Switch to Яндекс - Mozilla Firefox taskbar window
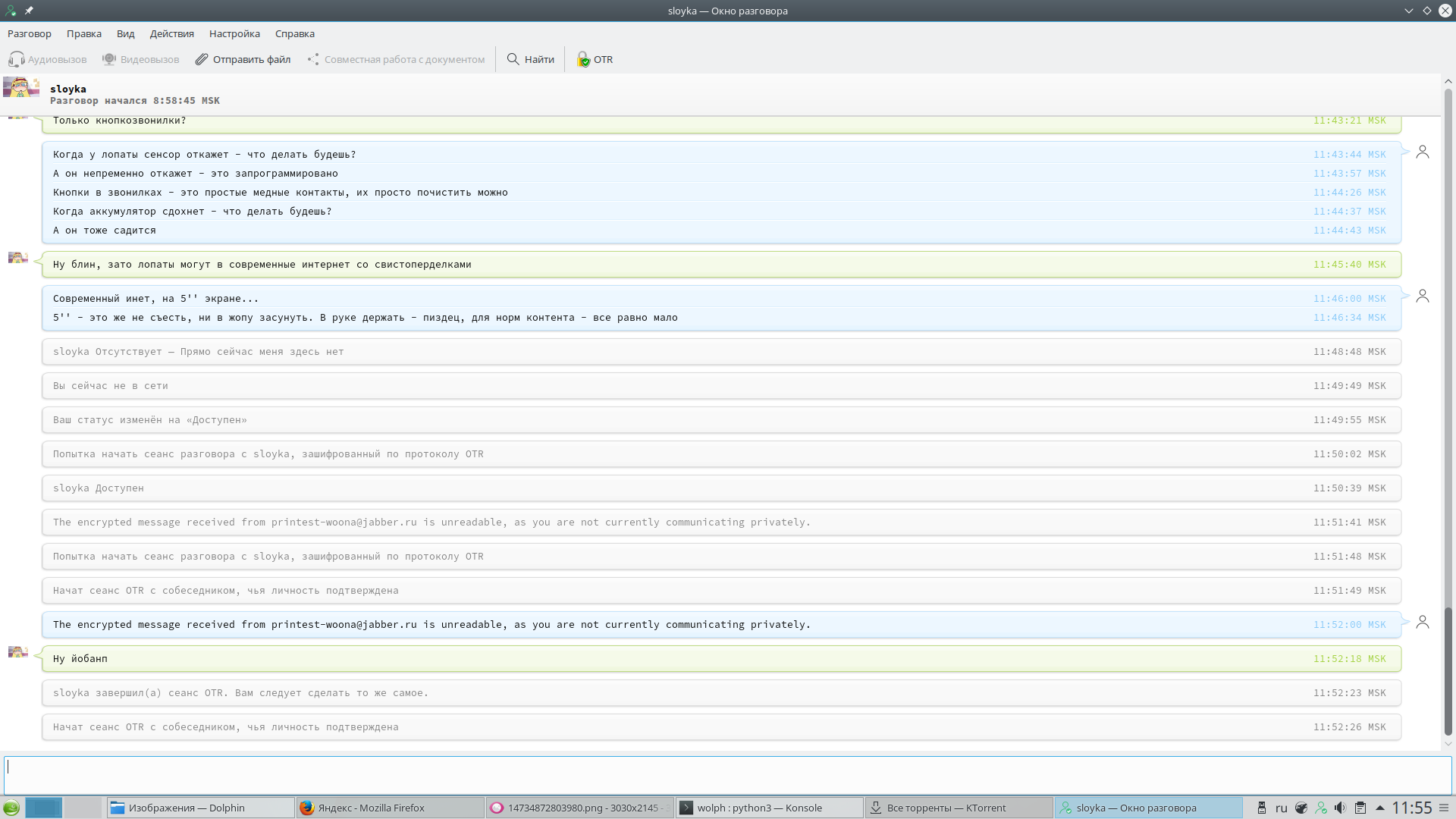The height and width of the screenshot is (819, 1456). pyautogui.click(x=390, y=808)
